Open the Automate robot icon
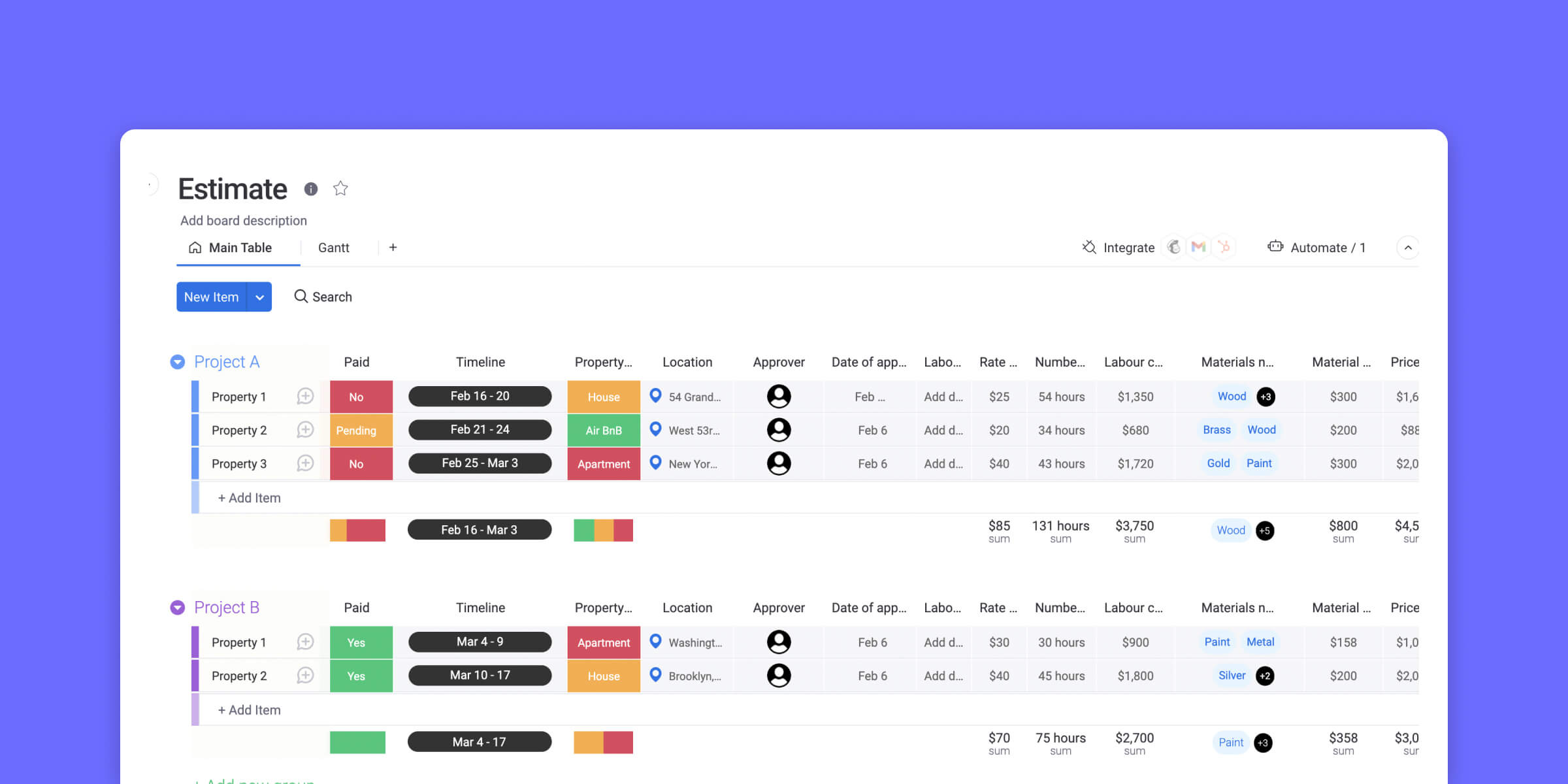The height and width of the screenshot is (784, 1568). [1275, 246]
